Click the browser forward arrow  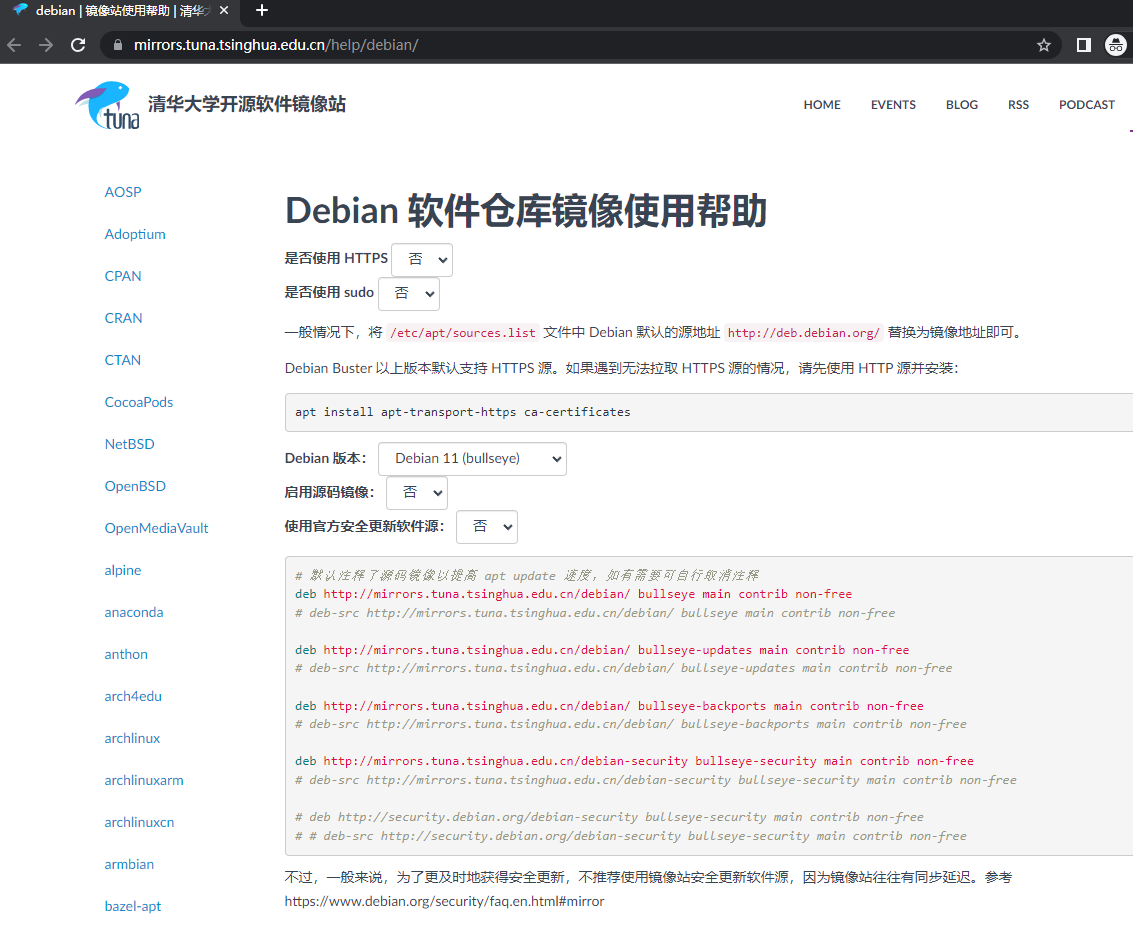pyautogui.click(x=46, y=45)
